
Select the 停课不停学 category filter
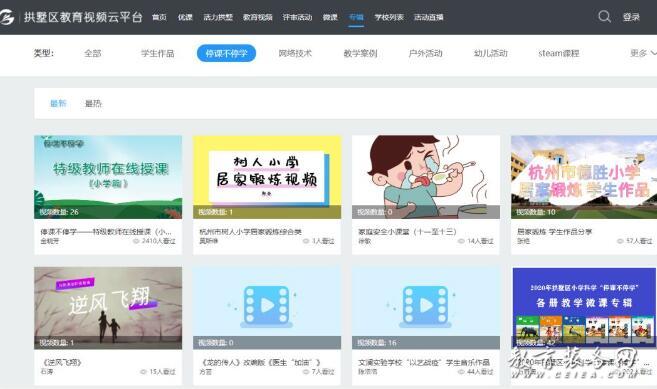pos(226,53)
